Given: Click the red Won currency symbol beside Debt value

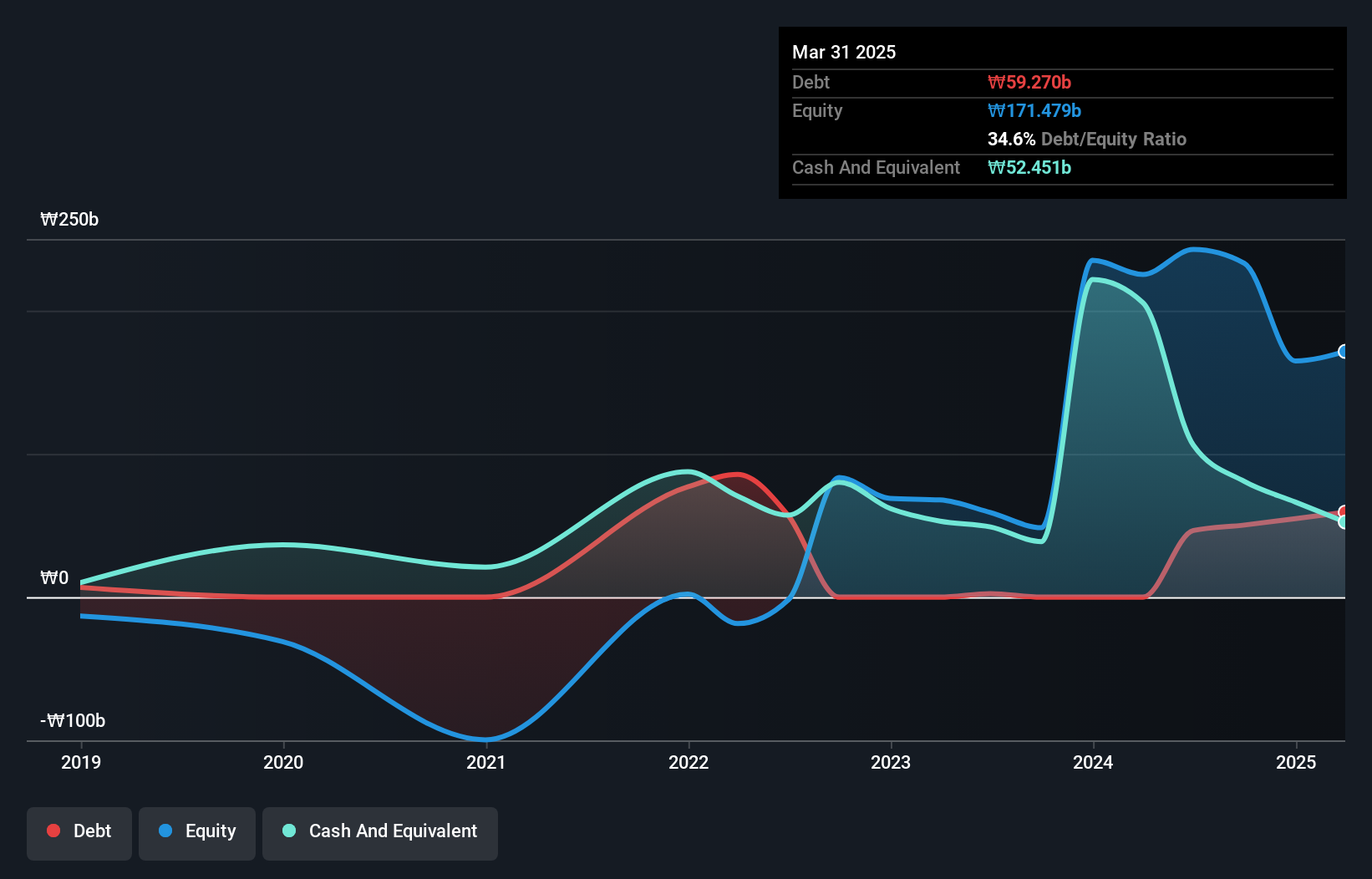Looking at the screenshot, I should (995, 82).
